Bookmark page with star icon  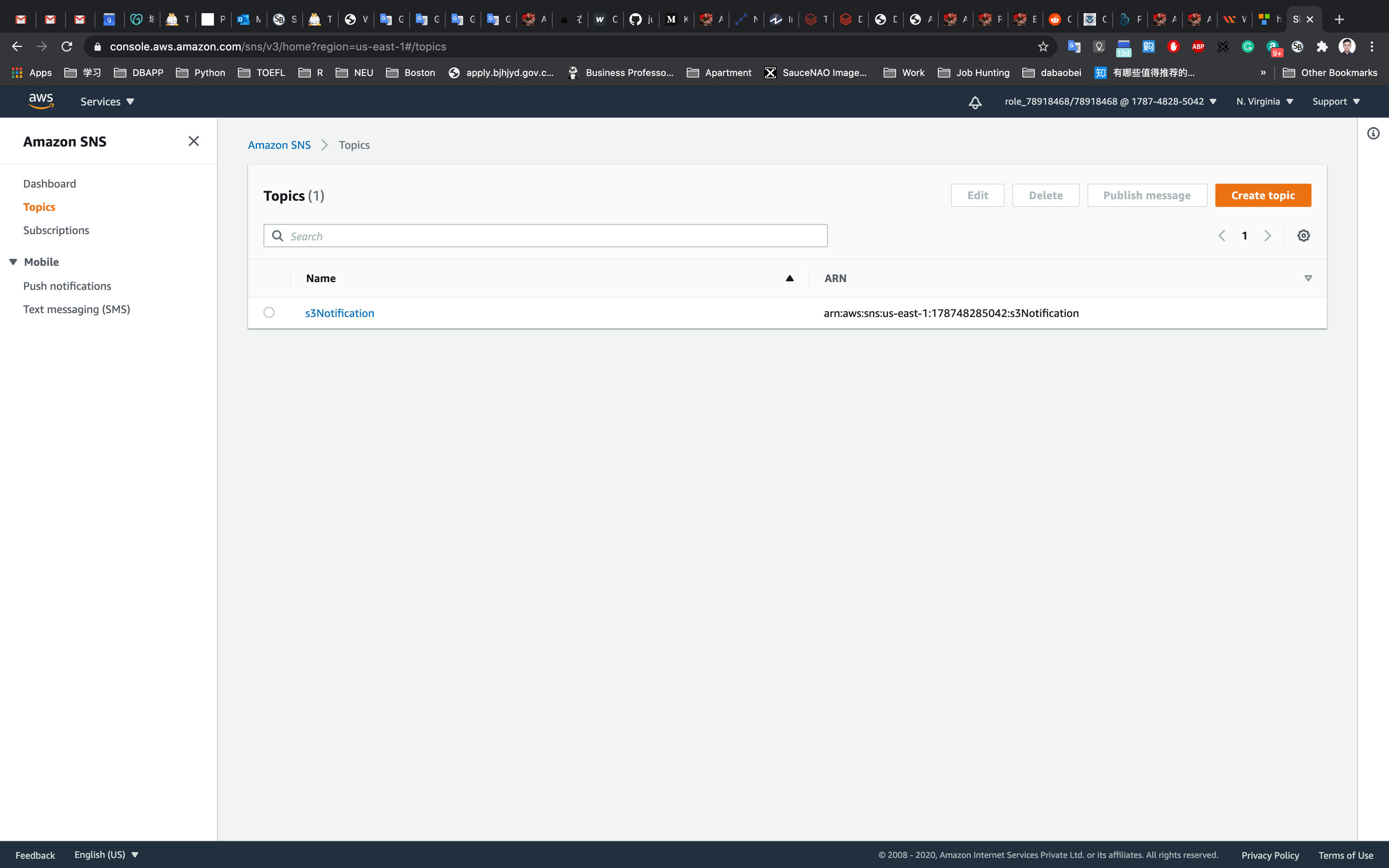pos(1043,46)
